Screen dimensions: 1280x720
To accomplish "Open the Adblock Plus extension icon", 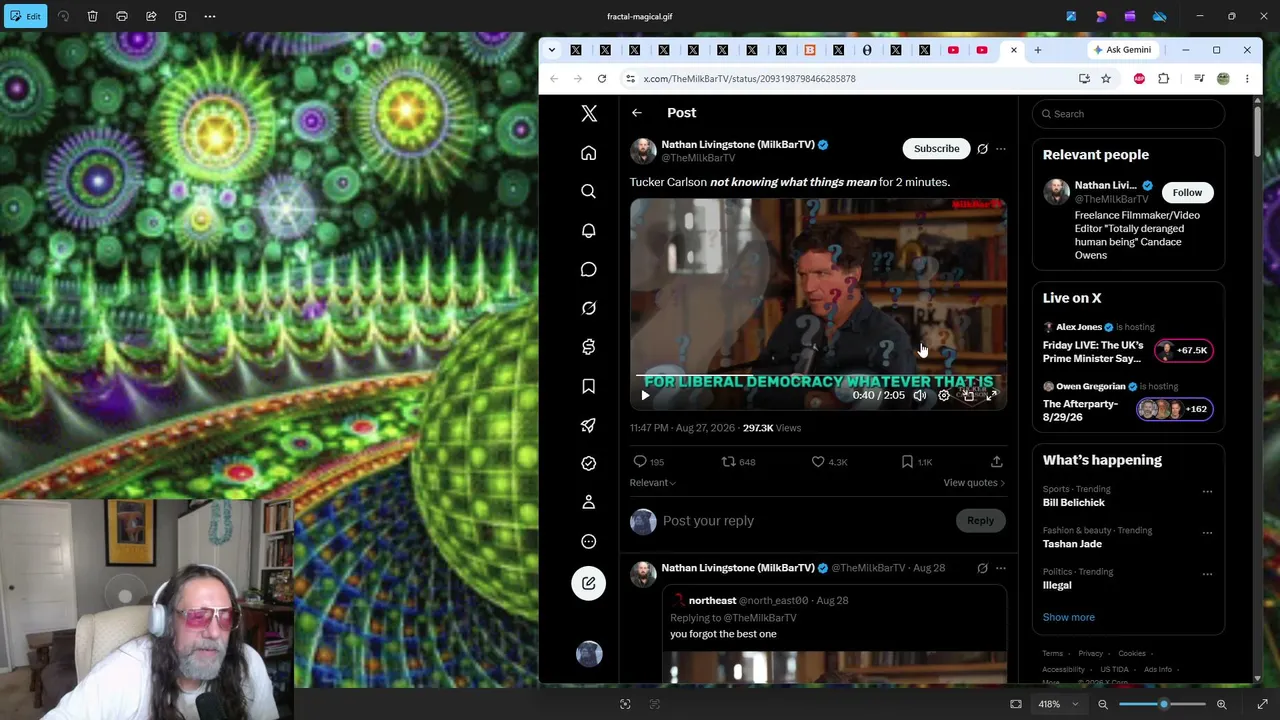I will click(x=1139, y=78).
